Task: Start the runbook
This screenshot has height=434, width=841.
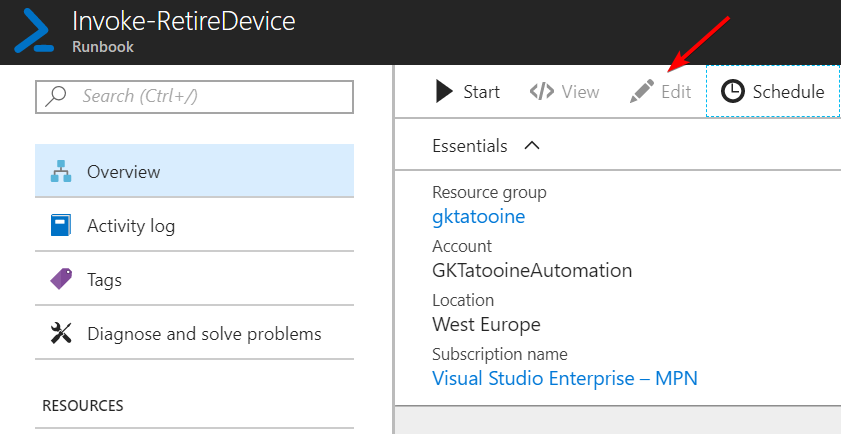Action: click(x=467, y=91)
